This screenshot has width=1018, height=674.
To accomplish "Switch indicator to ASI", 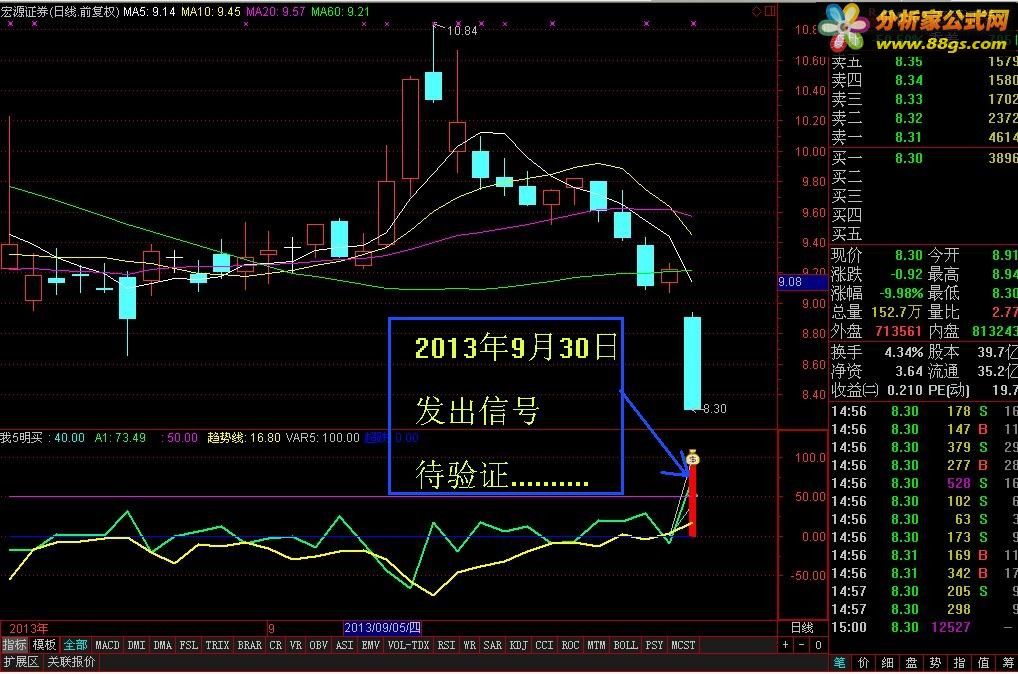I will click(x=344, y=645).
